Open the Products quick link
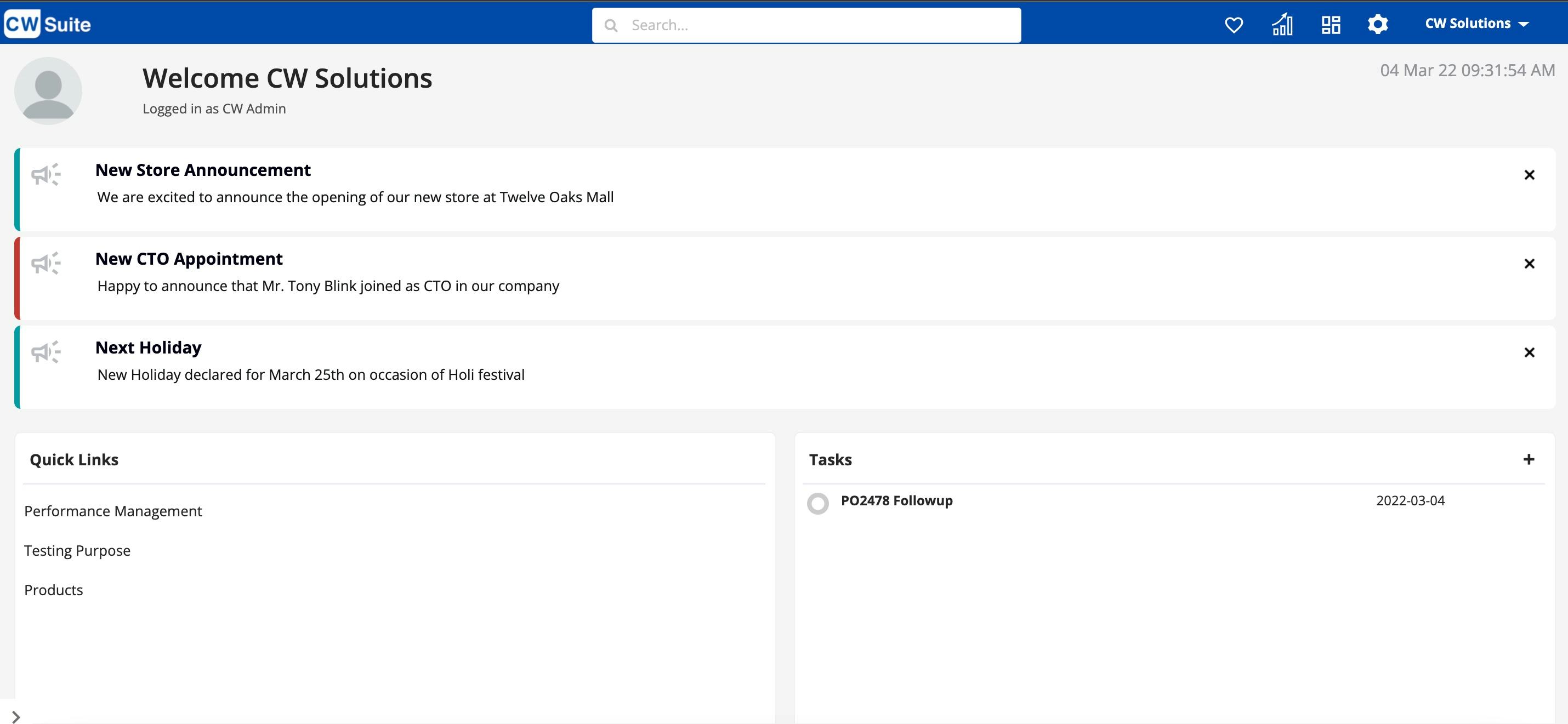1568x724 pixels. pos(54,590)
